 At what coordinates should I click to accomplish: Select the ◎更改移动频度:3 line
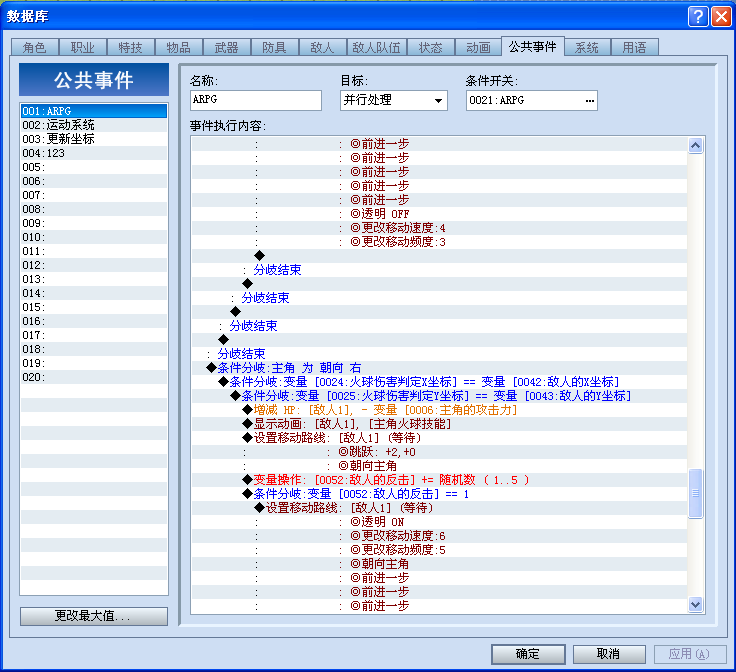point(439,242)
